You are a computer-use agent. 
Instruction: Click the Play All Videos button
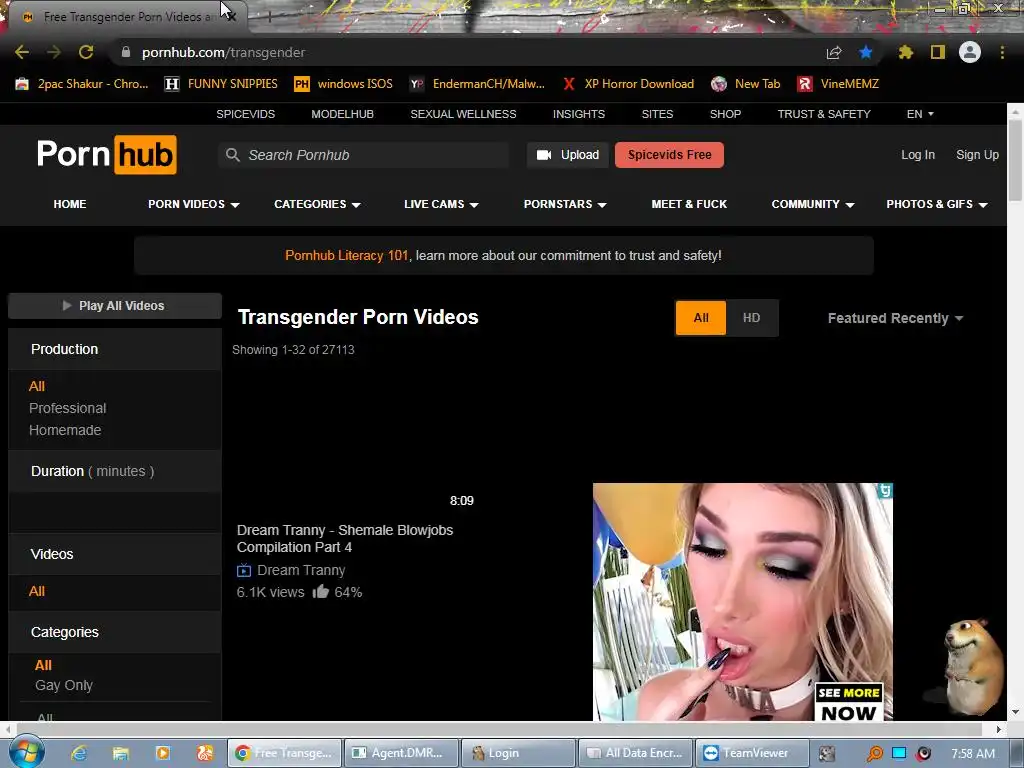click(115, 306)
